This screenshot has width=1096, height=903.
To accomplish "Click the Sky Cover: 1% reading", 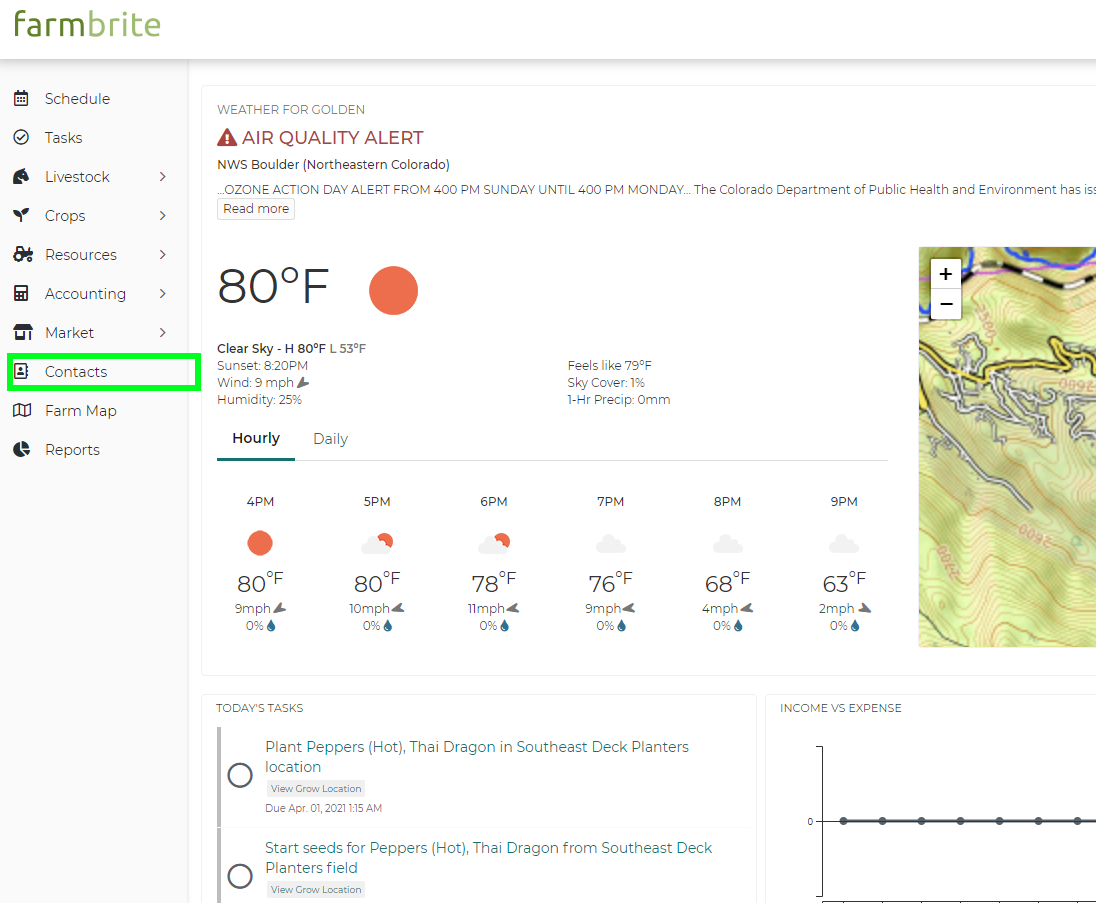I will click(606, 382).
